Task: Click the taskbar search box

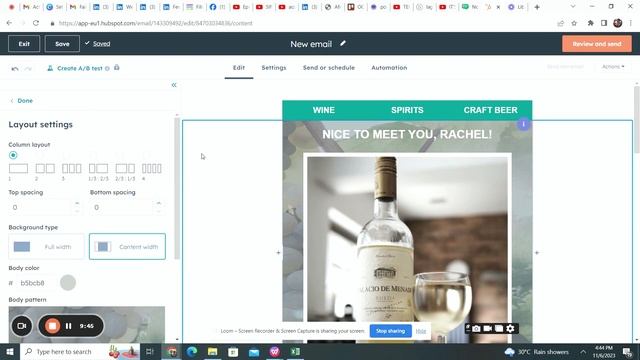Action: [x=80, y=351]
